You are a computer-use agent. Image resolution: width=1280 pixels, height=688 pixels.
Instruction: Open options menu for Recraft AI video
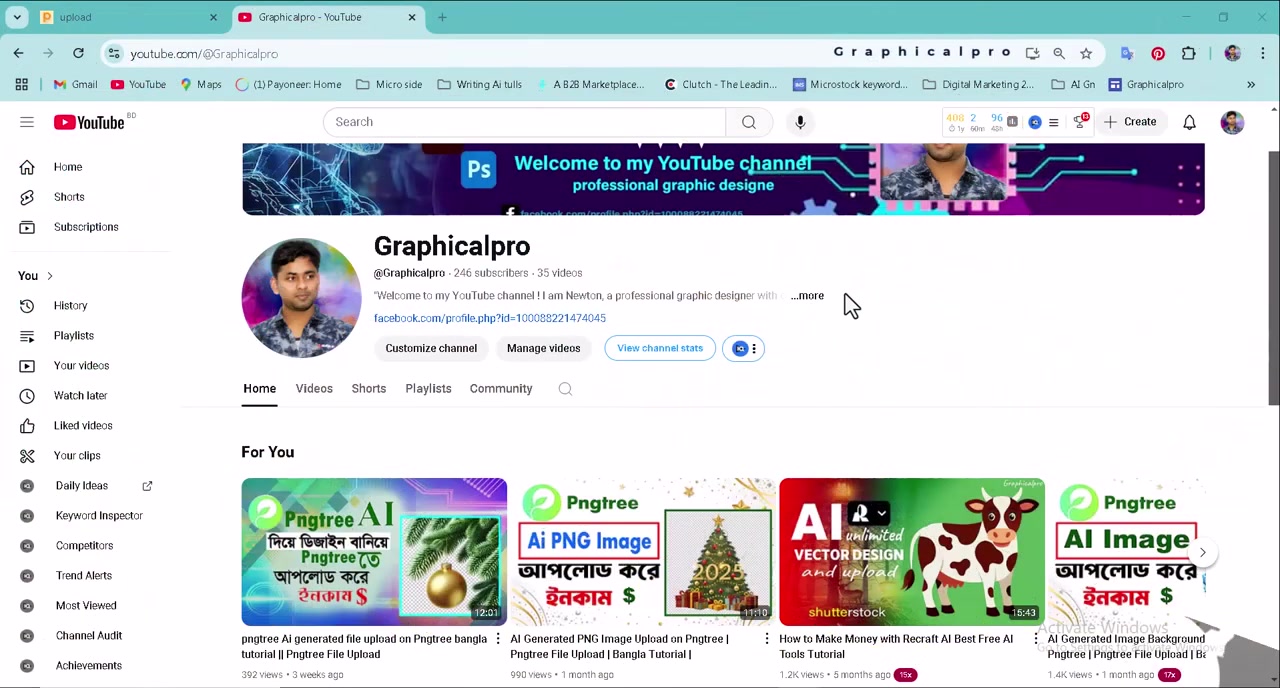1036,639
